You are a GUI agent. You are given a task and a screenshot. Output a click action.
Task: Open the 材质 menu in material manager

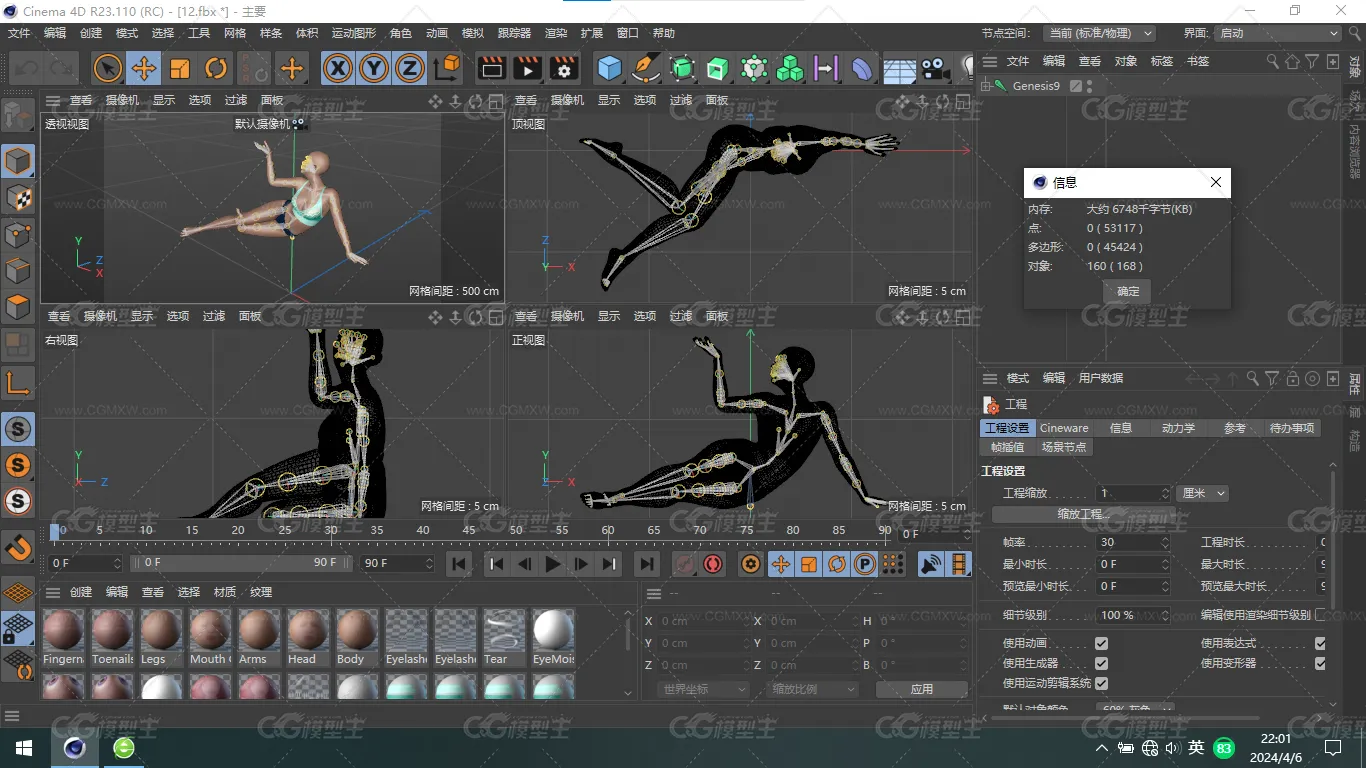pyautogui.click(x=225, y=592)
